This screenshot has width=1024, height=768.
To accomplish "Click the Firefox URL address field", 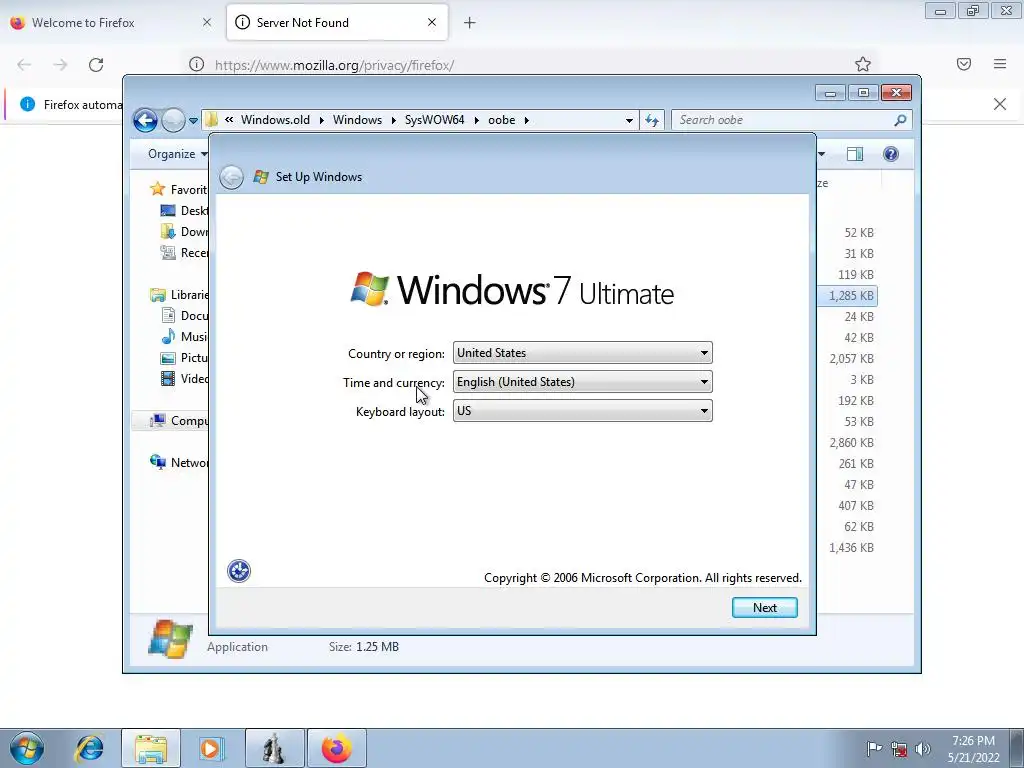I will coord(522,65).
